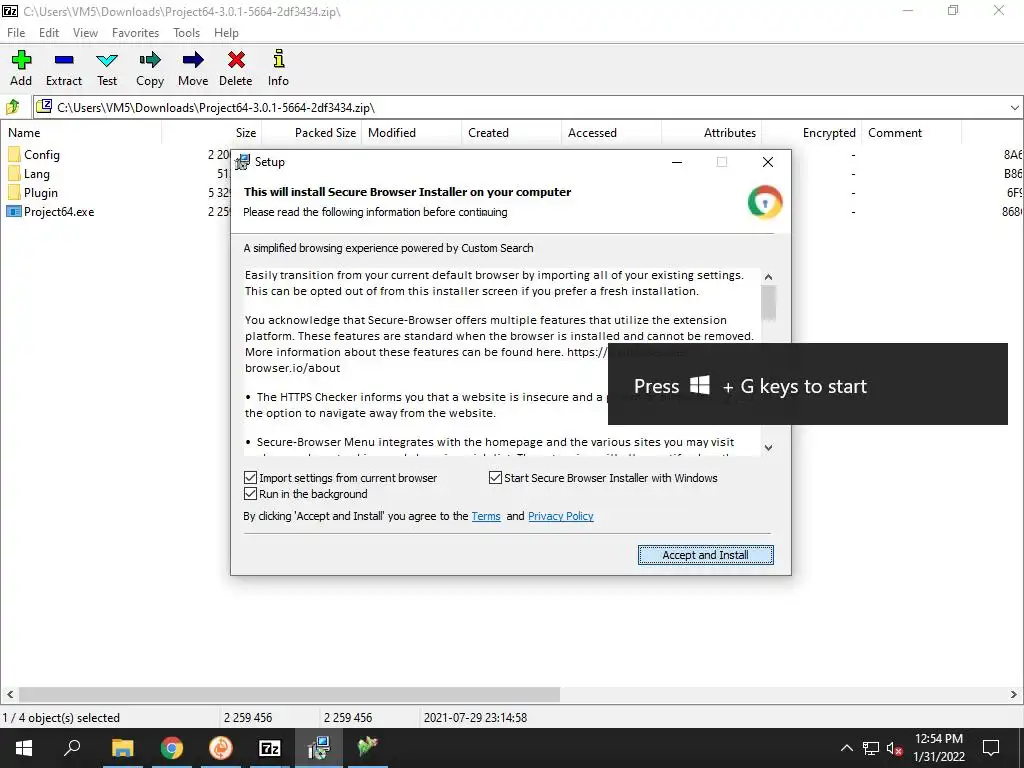Viewport: 1024px width, 768px height.
Task: Open the Tools menu
Action: pyautogui.click(x=186, y=33)
